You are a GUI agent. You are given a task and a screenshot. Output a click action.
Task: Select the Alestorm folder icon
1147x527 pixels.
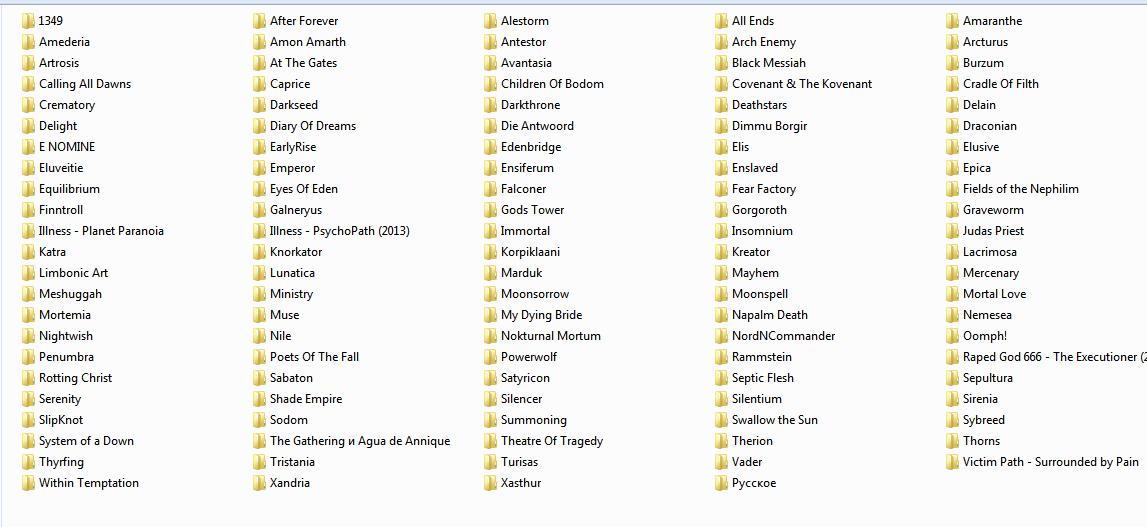(x=491, y=20)
